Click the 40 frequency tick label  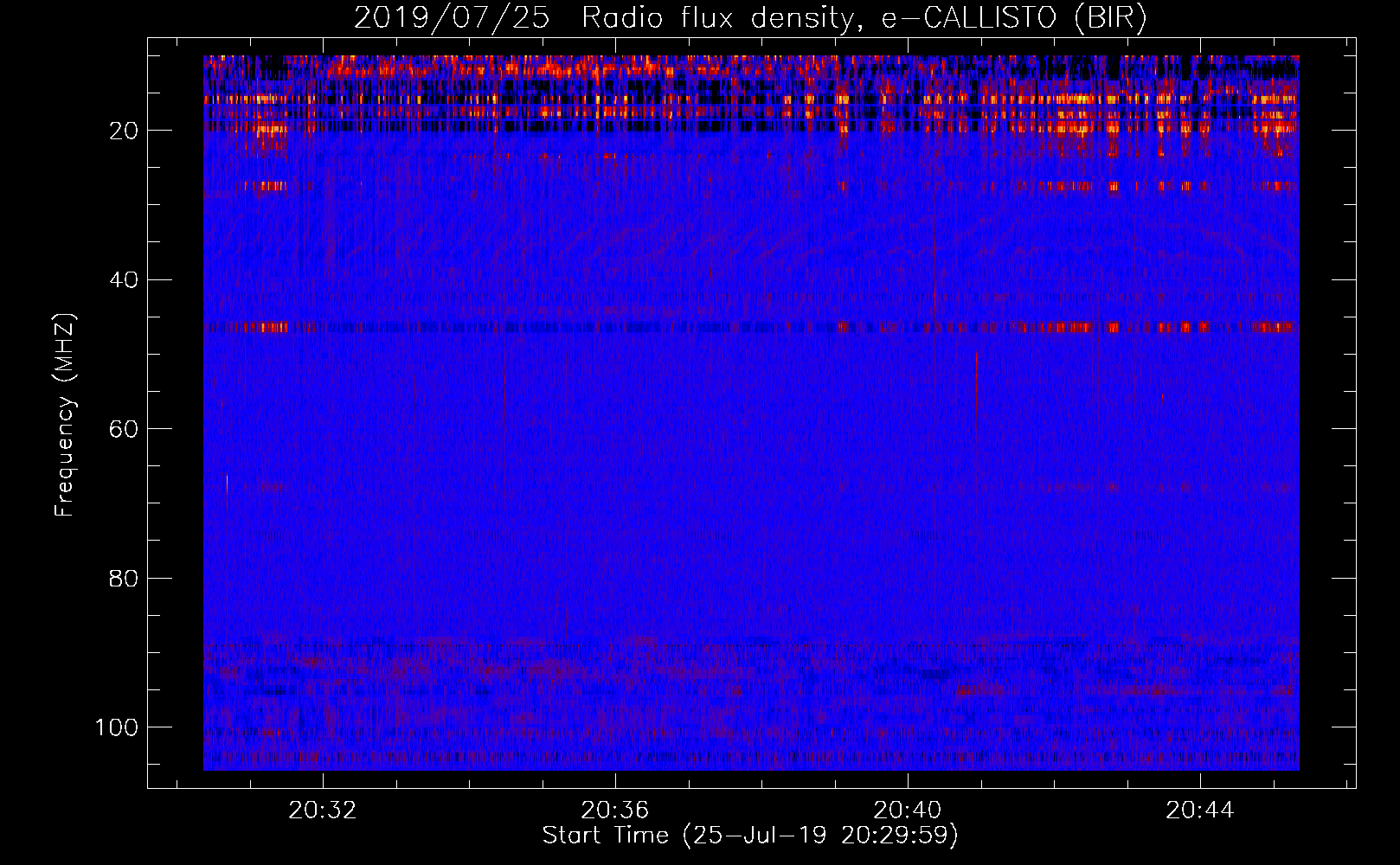click(x=124, y=280)
